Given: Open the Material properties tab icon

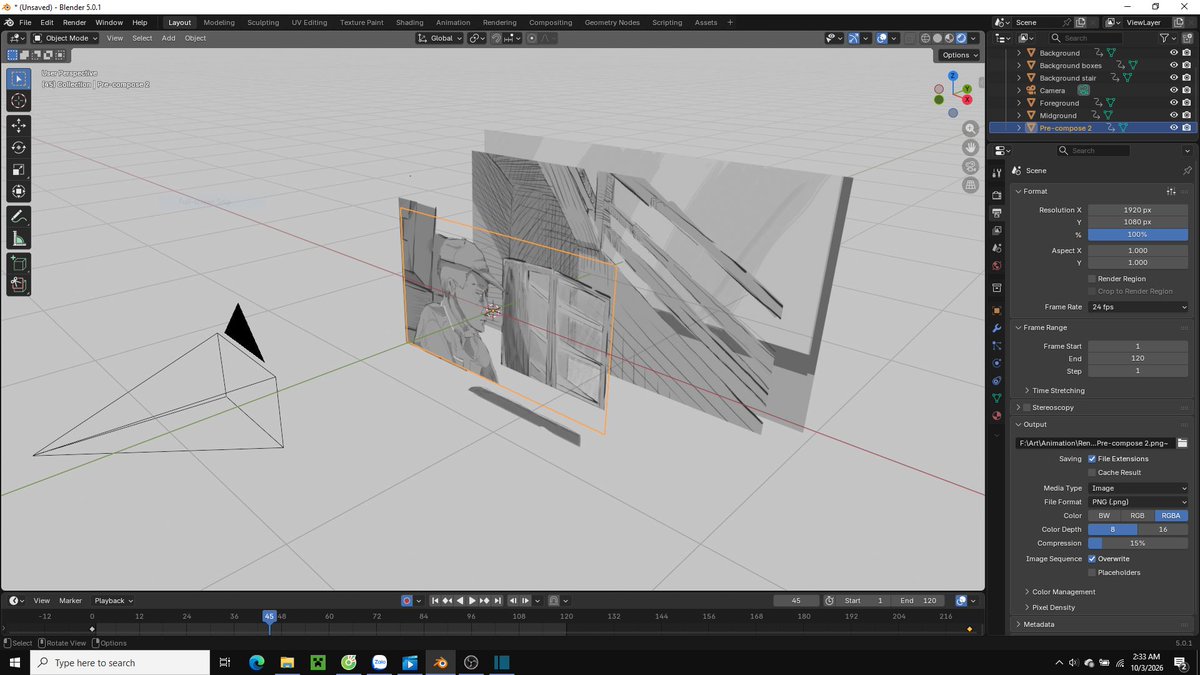Looking at the screenshot, I should (997, 415).
